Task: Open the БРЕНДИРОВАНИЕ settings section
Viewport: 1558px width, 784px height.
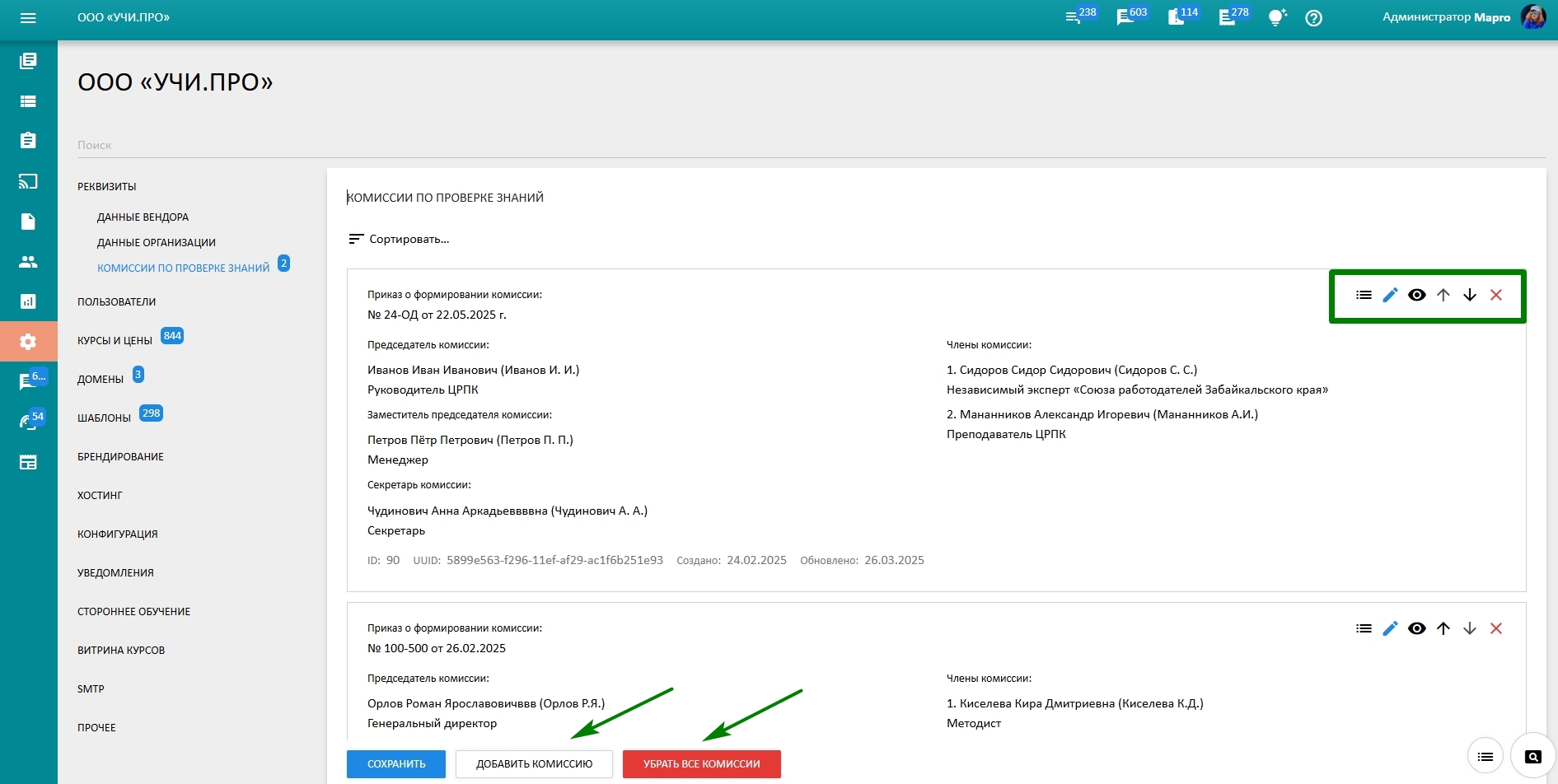Action: 121,457
